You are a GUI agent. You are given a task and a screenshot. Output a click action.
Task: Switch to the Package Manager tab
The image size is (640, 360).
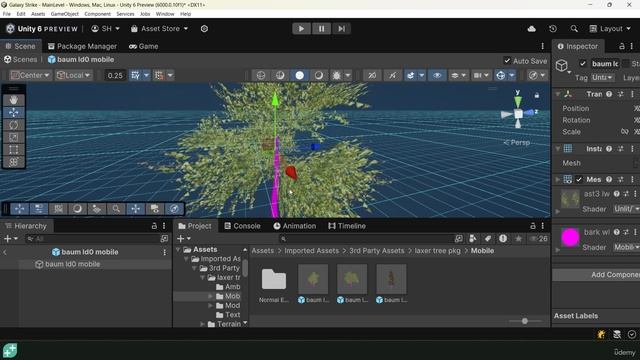(x=82, y=46)
